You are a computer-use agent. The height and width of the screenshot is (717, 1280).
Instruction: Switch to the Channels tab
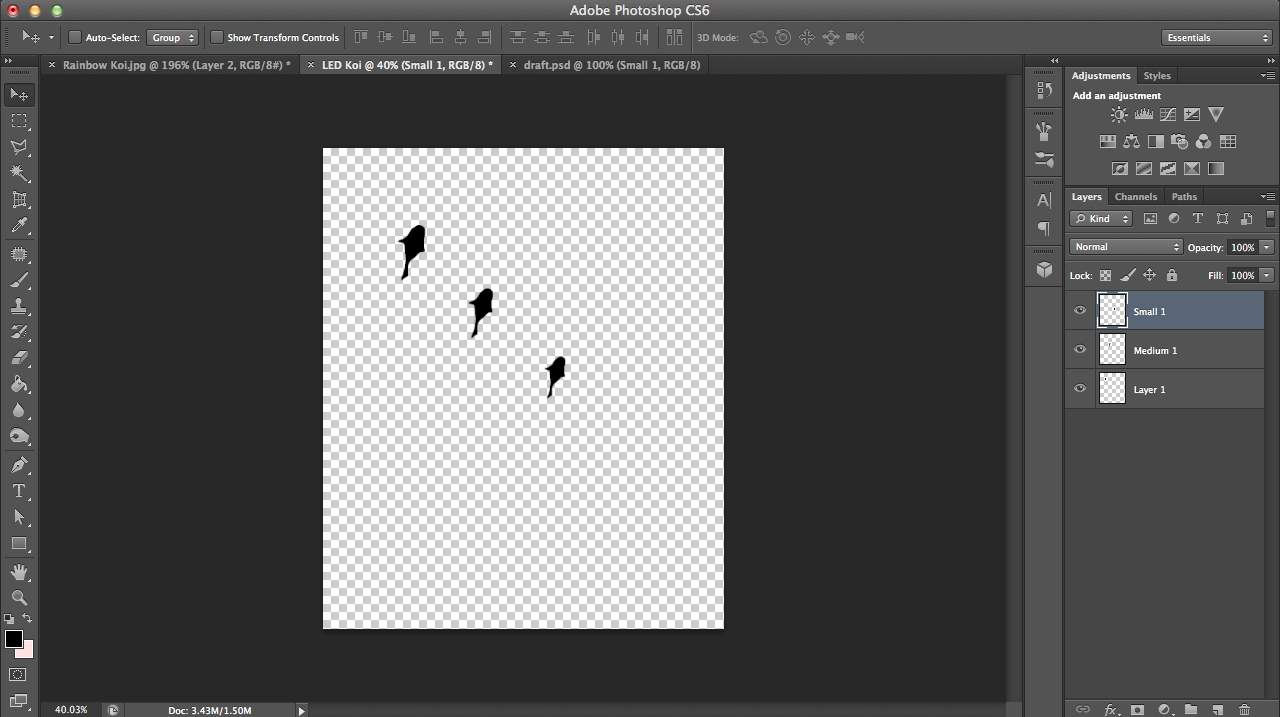coord(1136,196)
